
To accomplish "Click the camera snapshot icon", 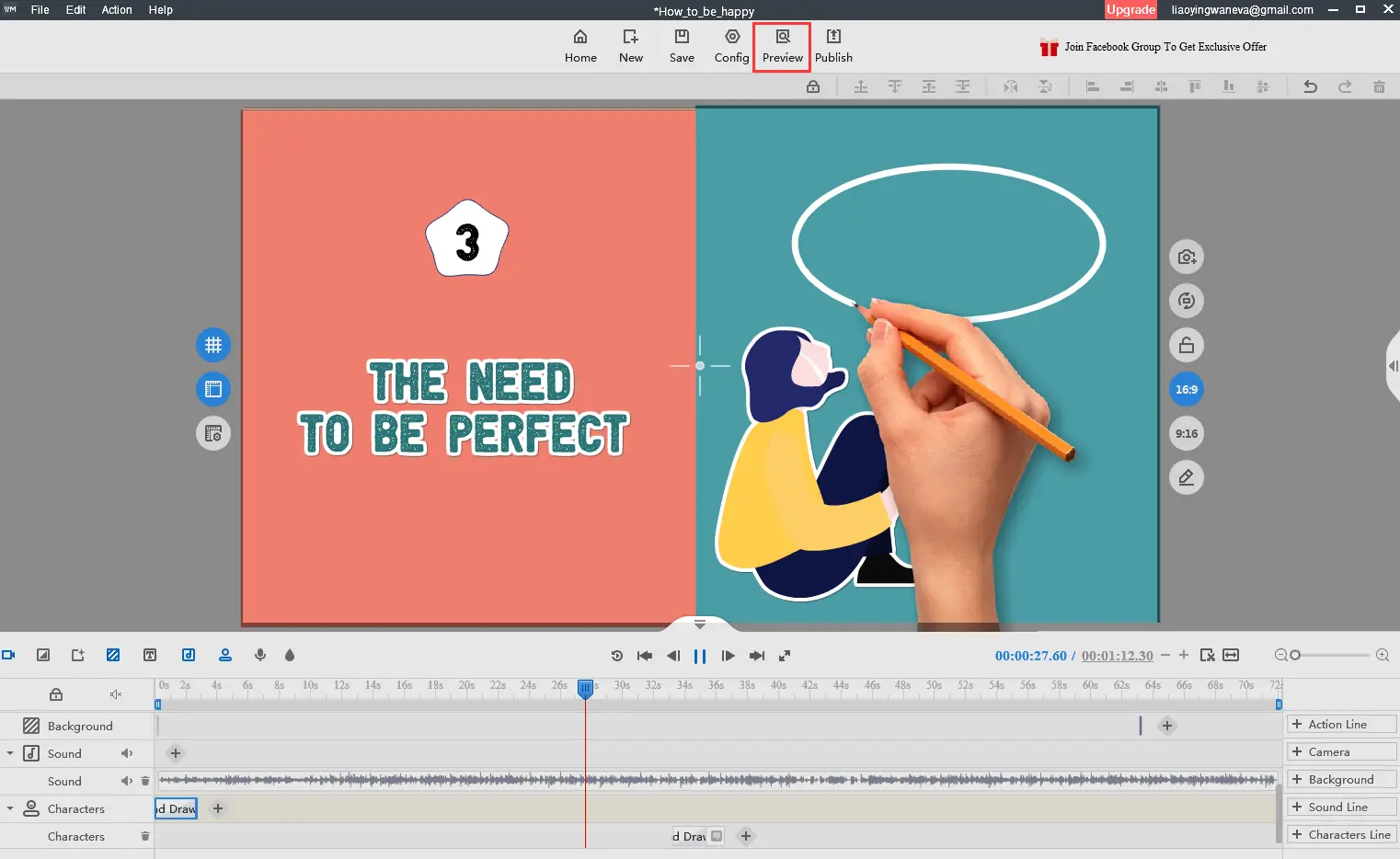I will coord(1187,257).
